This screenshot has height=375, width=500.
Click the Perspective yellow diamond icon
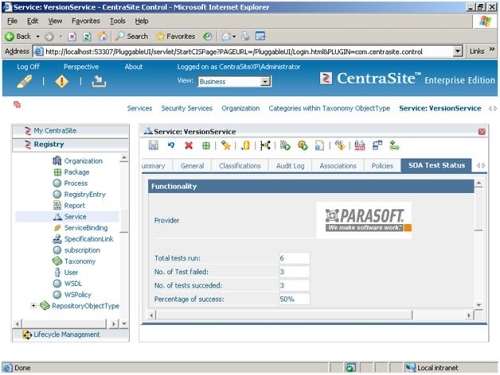(62, 81)
